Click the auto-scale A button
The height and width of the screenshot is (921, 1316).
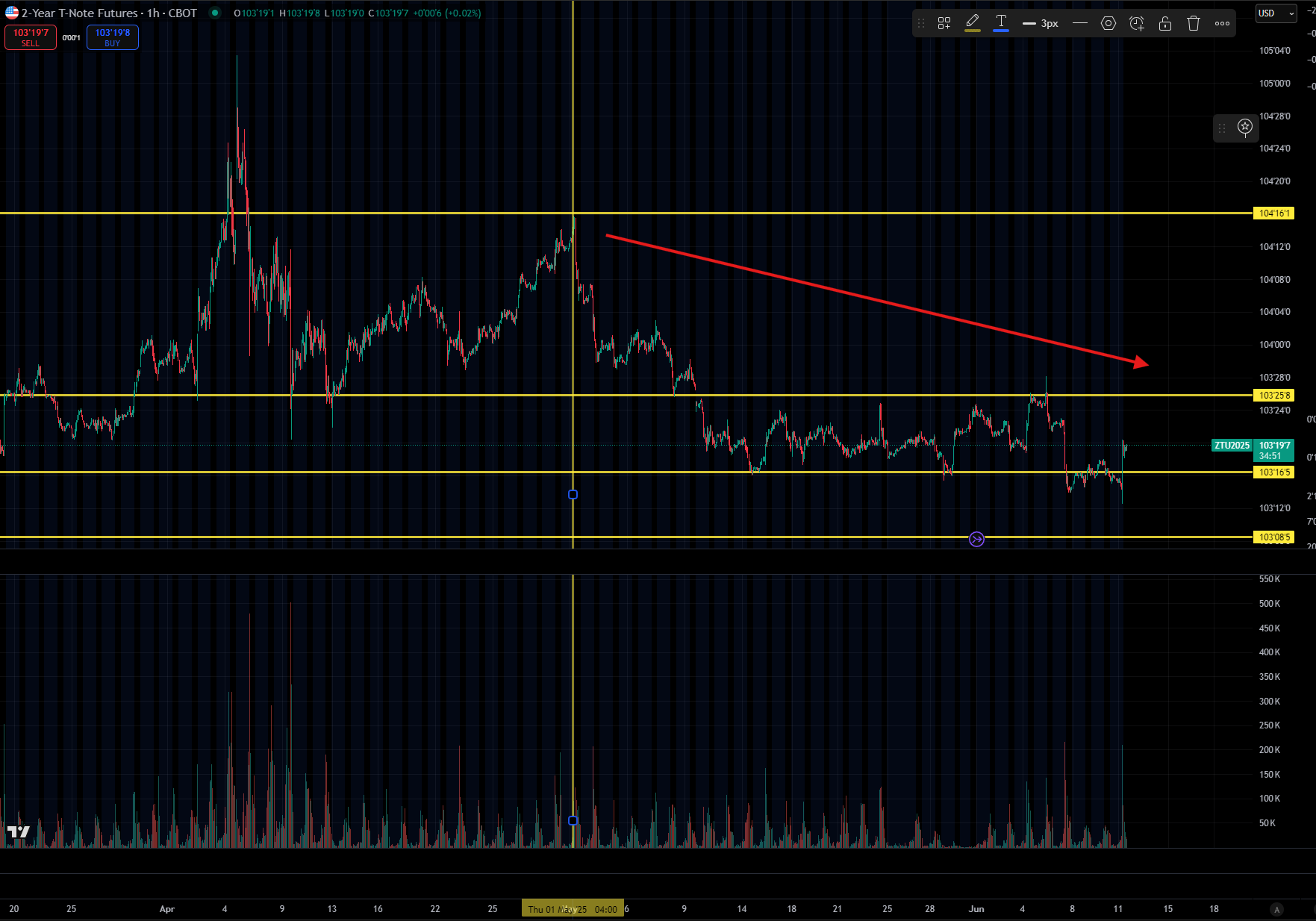(1276, 909)
